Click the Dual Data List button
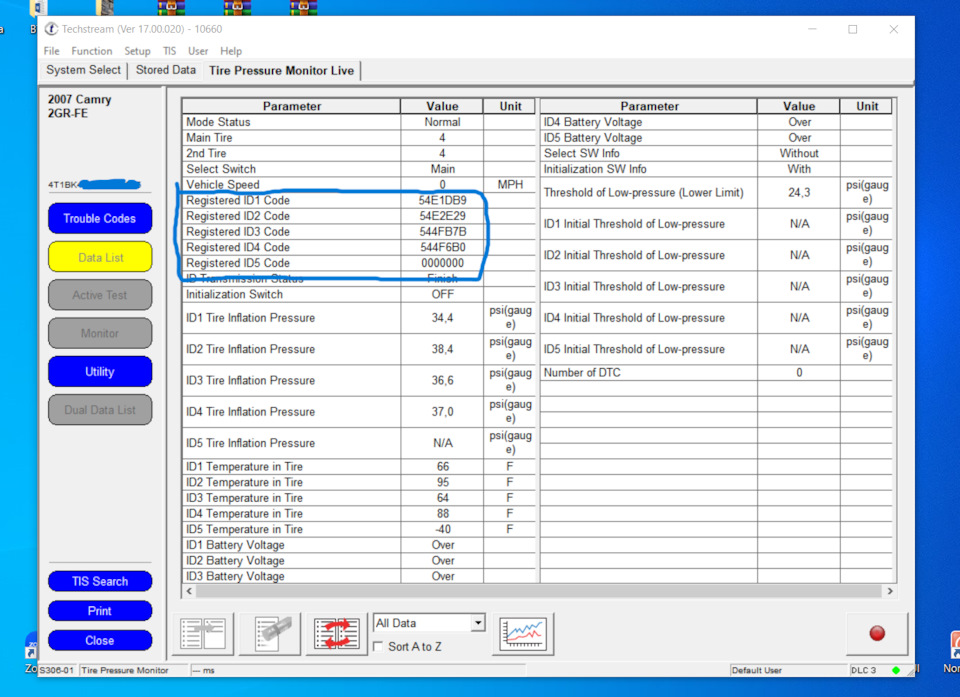Screen dimensions: 960x697 coord(100,410)
